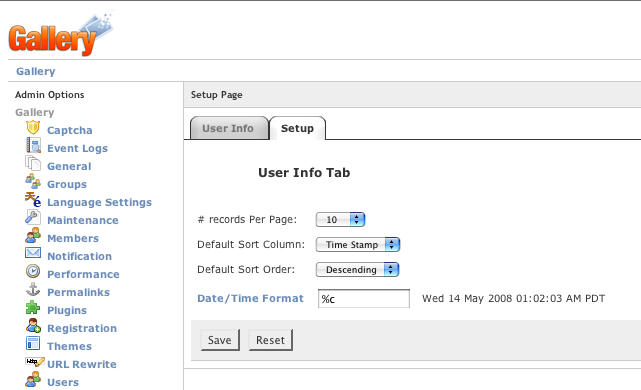Click the Captcha shield icon
641x390 pixels.
33,128
